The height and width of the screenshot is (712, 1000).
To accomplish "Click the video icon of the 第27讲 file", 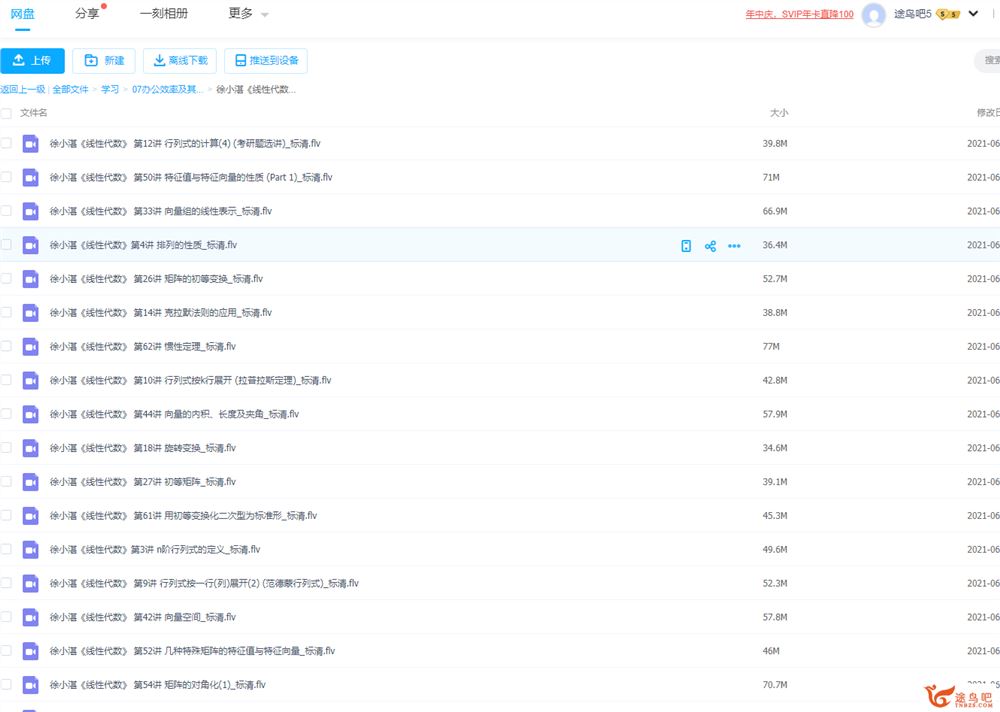I will (x=31, y=482).
